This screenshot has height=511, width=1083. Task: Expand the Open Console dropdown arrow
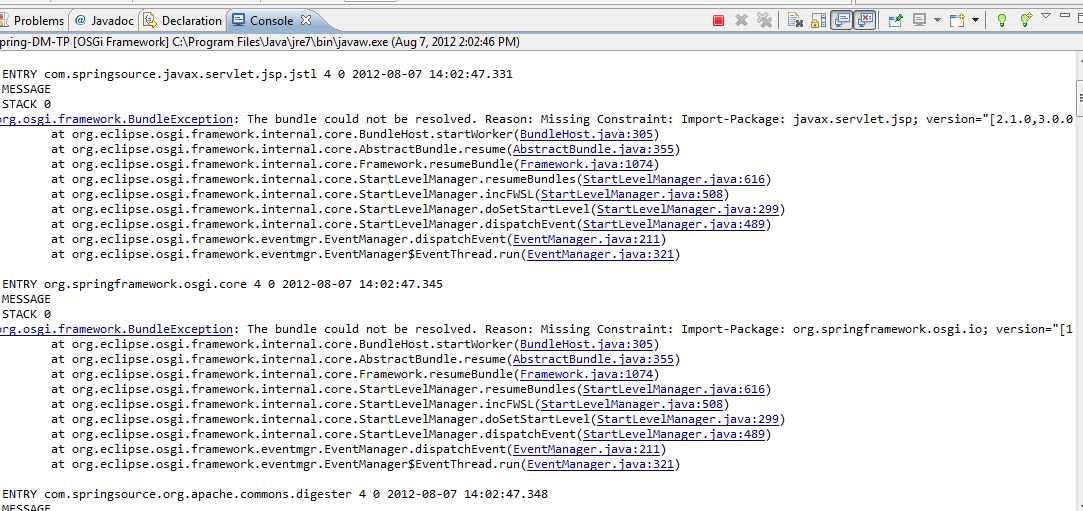[x=975, y=21]
